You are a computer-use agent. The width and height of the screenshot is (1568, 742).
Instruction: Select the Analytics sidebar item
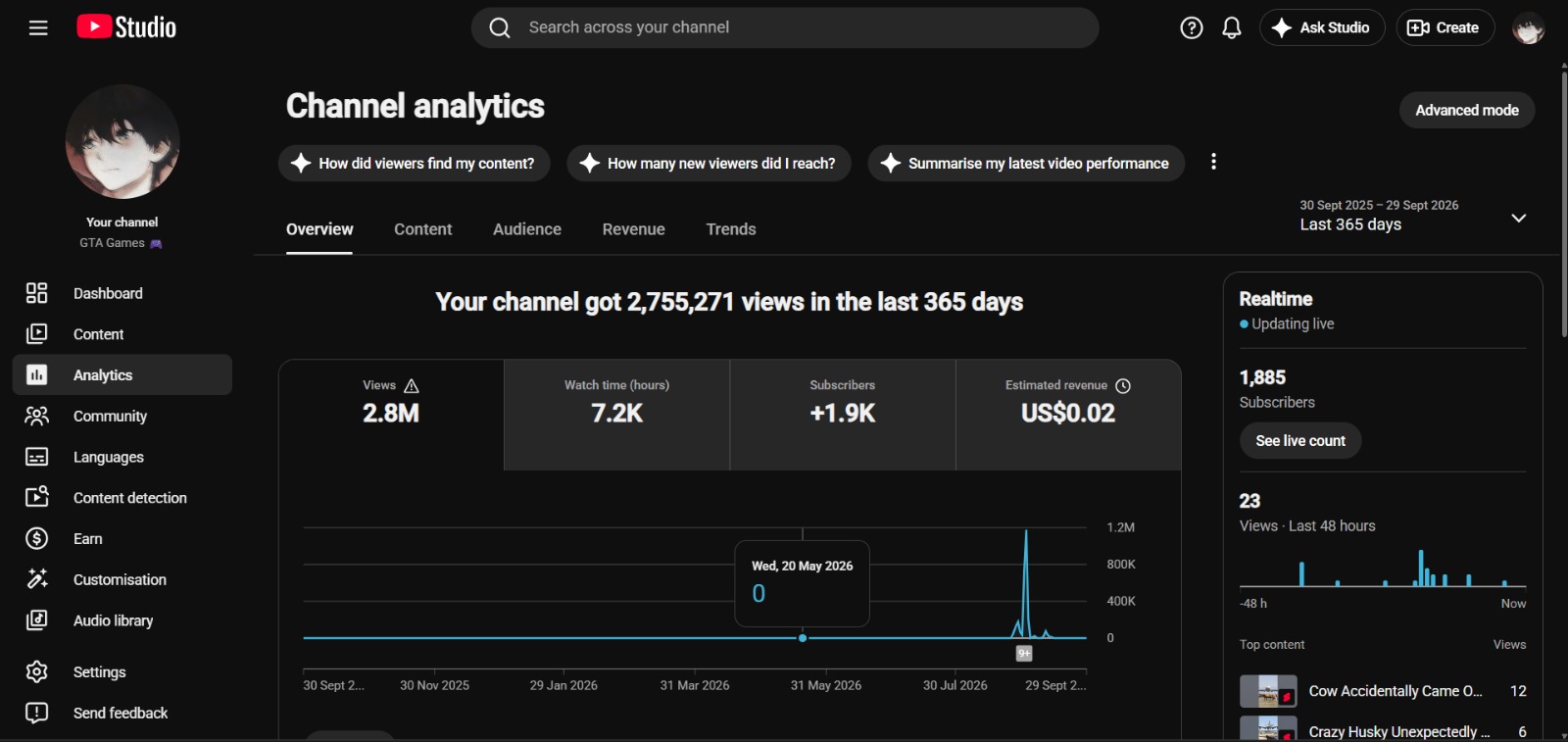click(122, 374)
